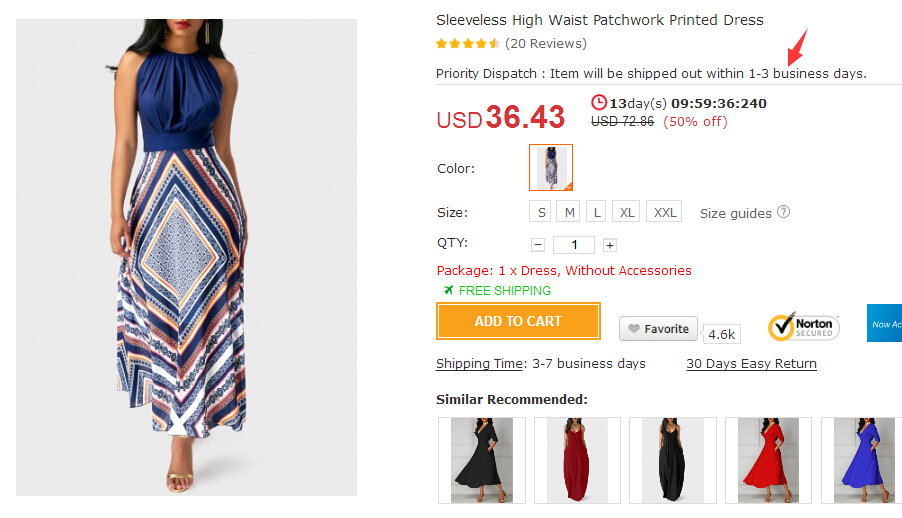Add the dress to Favorites

coord(657,329)
